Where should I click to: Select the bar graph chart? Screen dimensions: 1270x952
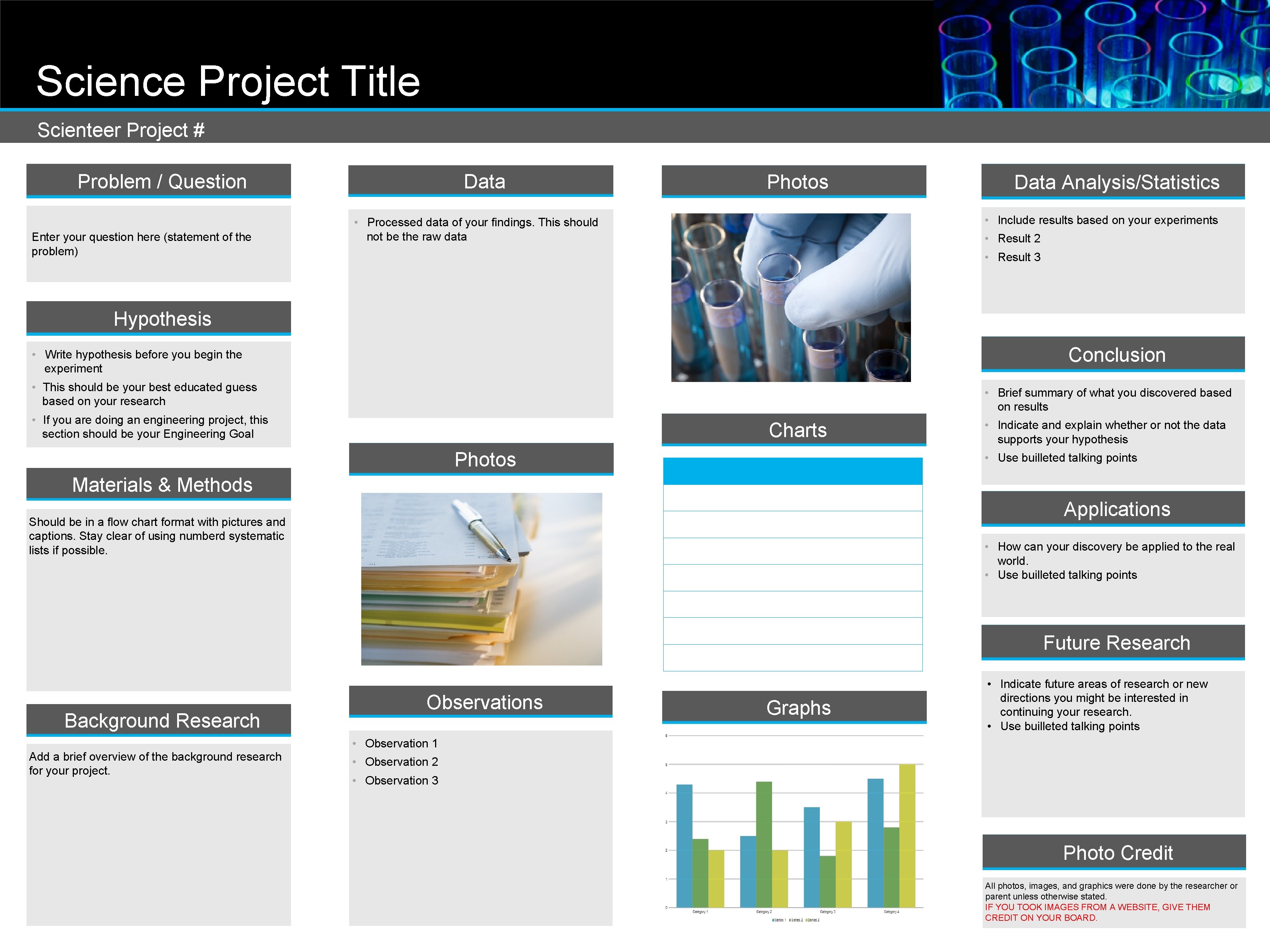[x=794, y=826]
